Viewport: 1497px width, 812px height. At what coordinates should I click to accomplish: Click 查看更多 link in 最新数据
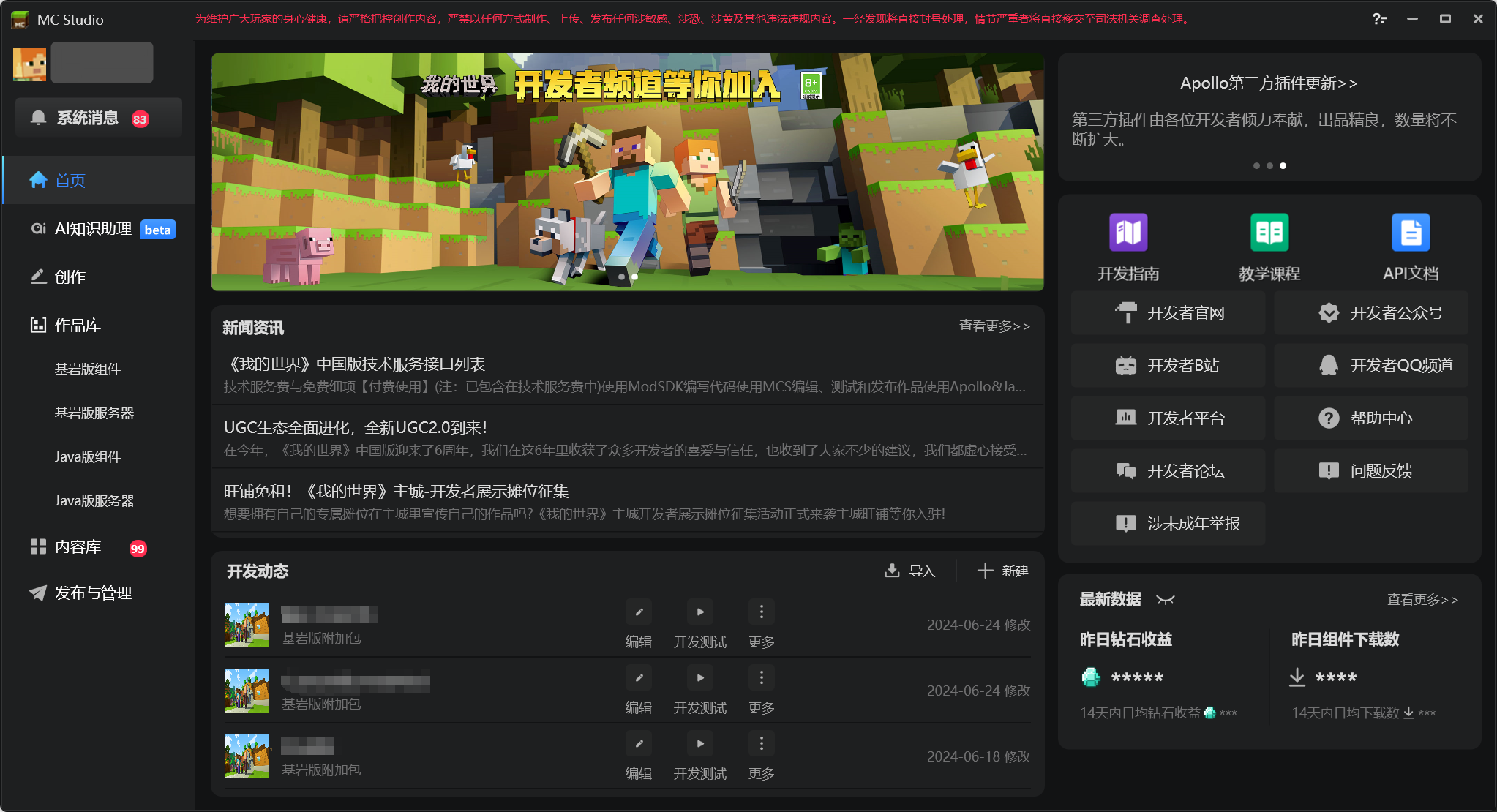(x=1422, y=600)
